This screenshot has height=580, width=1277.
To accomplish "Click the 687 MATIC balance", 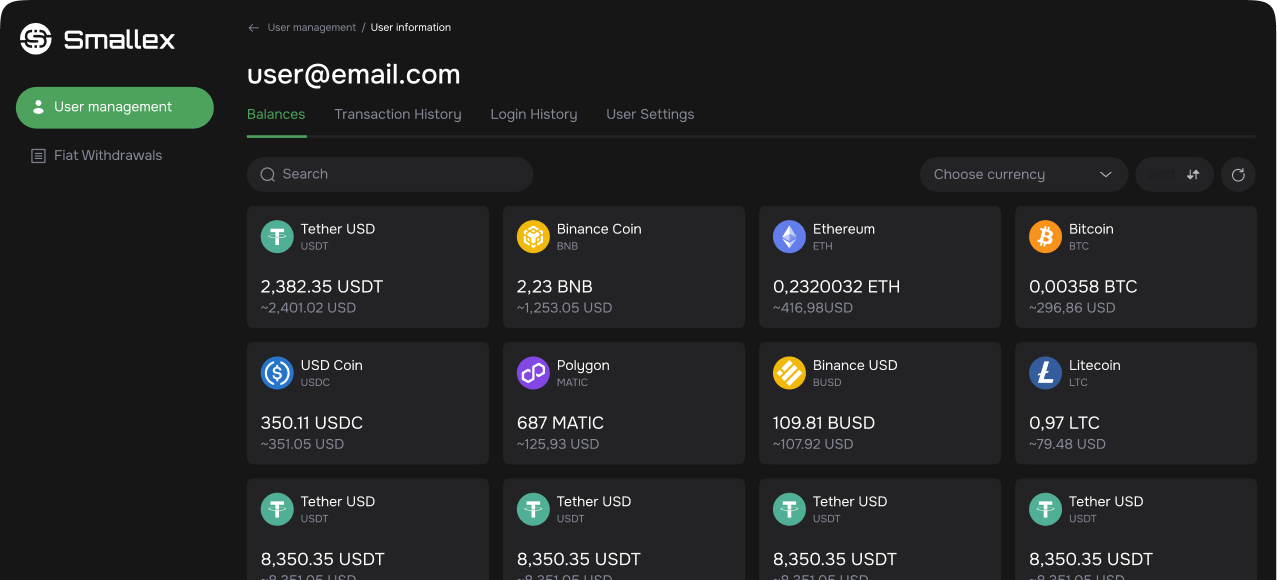I will click(x=561, y=423).
